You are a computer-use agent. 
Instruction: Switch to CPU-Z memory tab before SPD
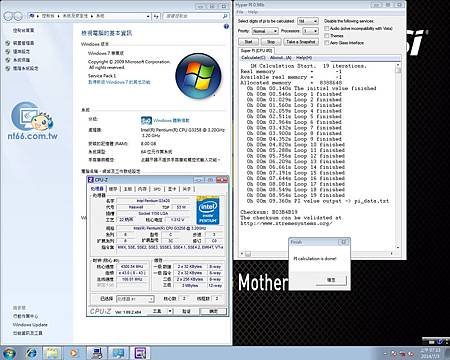(142, 189)
